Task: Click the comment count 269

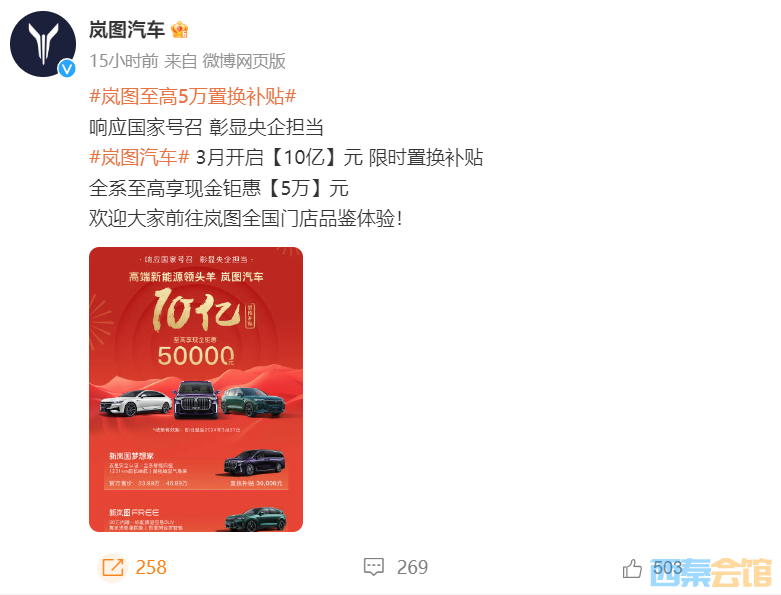Action: (412, 567)
